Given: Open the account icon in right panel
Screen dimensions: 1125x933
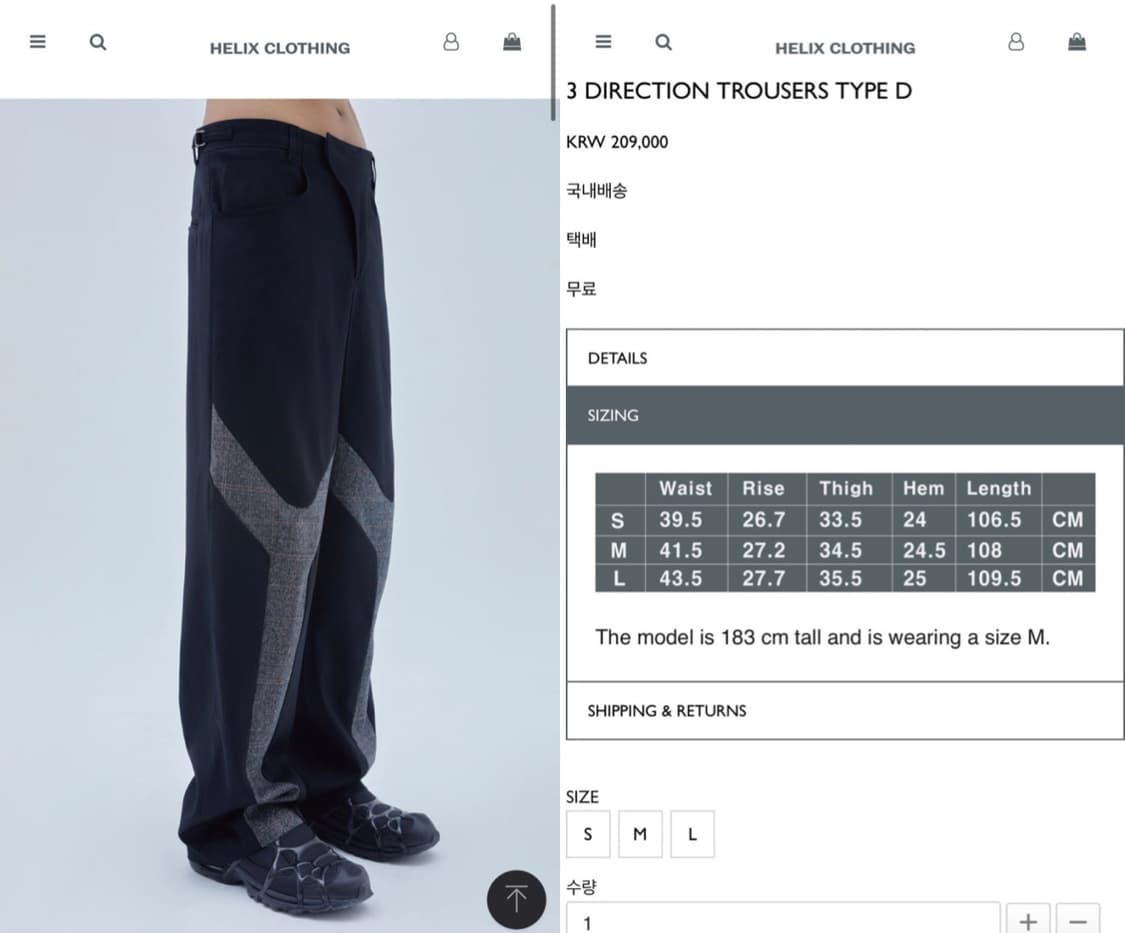Looking at the screenshot, I should tap(1016, 42).
